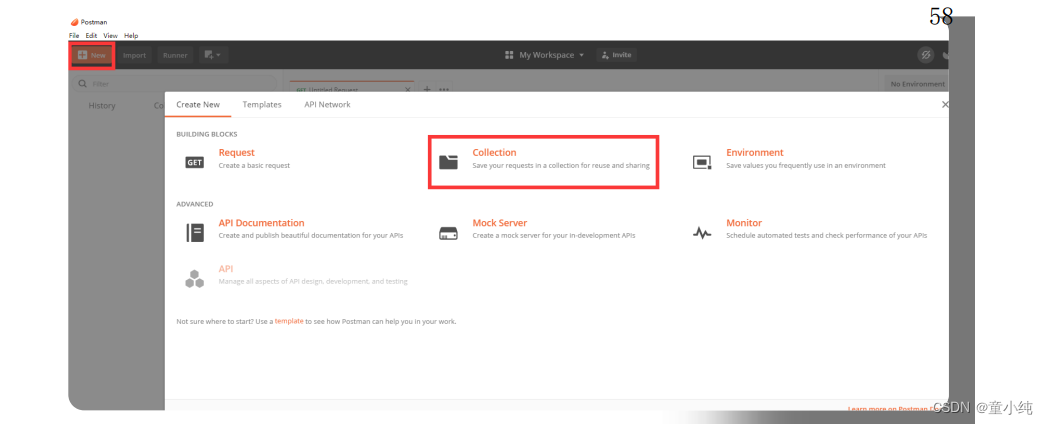This screenshot has height=424, width=1048.
Task: Select the Monitor title link
Action: (744, 223)
